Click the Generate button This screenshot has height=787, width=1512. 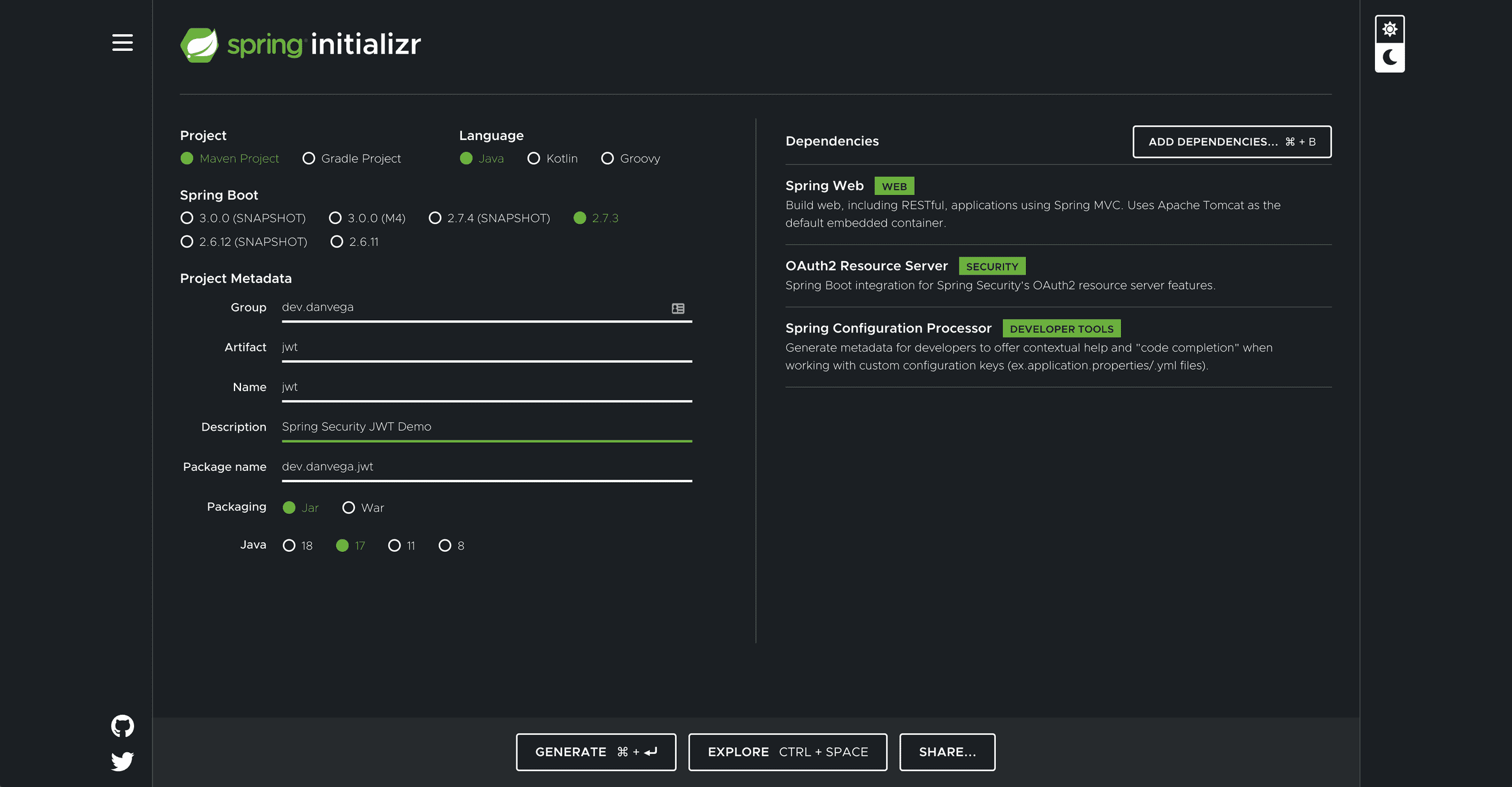click(x=595, y=752)
